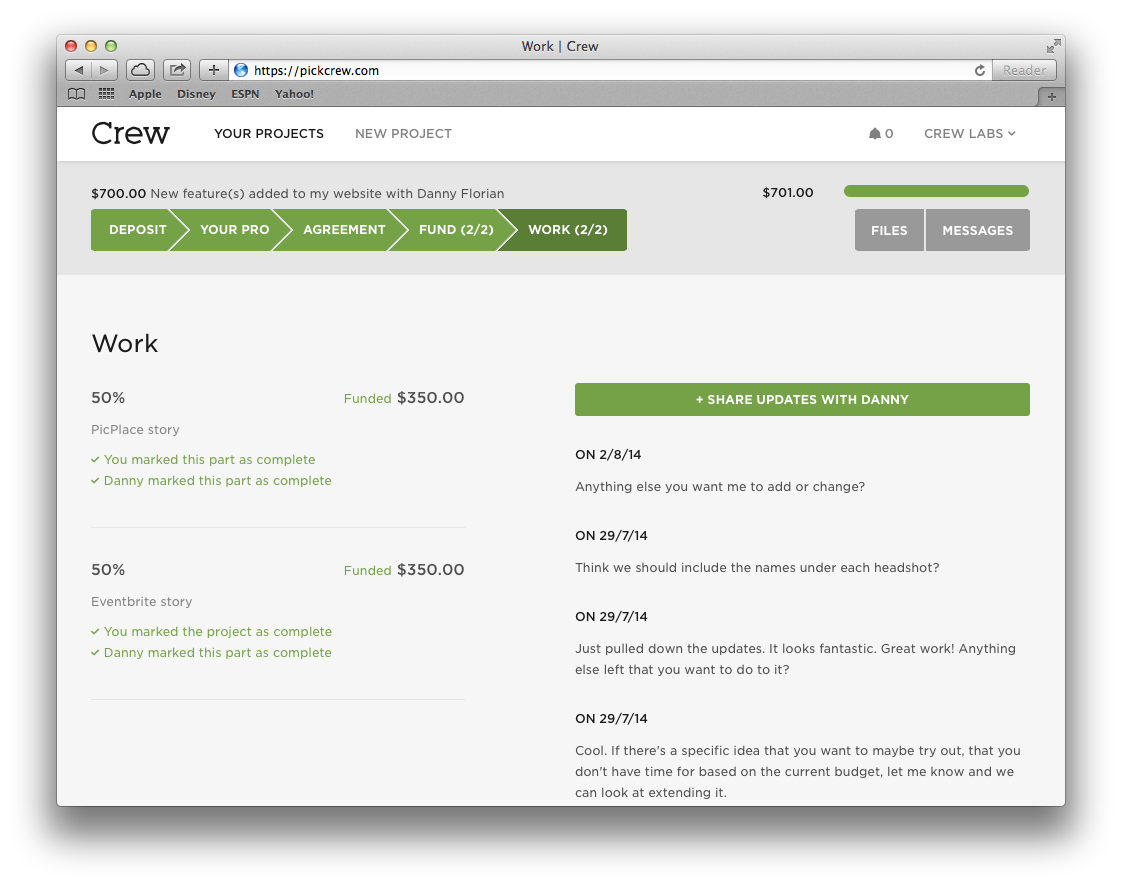
Task: Open the Files section
Action: click(889, 230)
